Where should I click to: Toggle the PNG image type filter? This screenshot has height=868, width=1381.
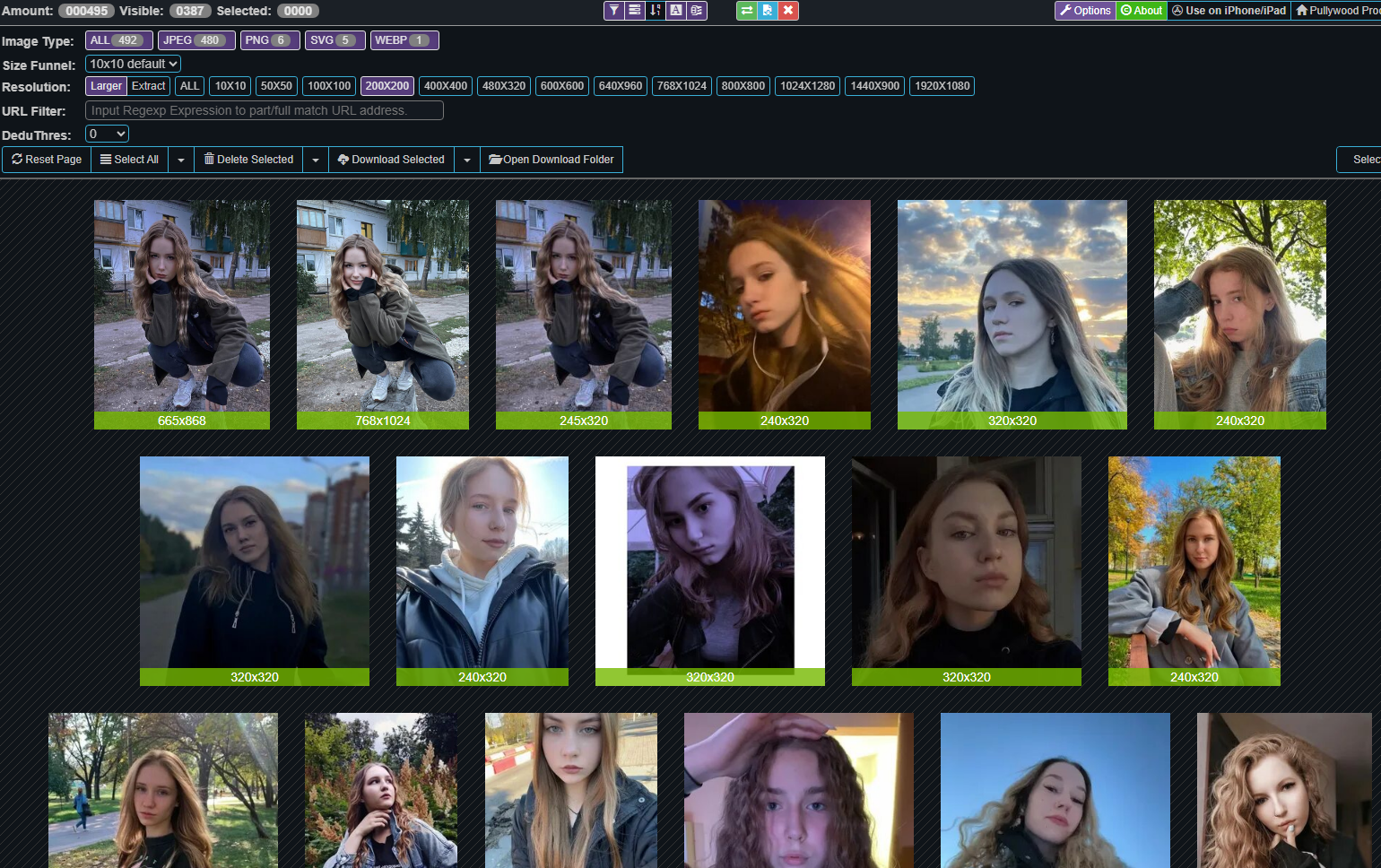click(267, 40)
